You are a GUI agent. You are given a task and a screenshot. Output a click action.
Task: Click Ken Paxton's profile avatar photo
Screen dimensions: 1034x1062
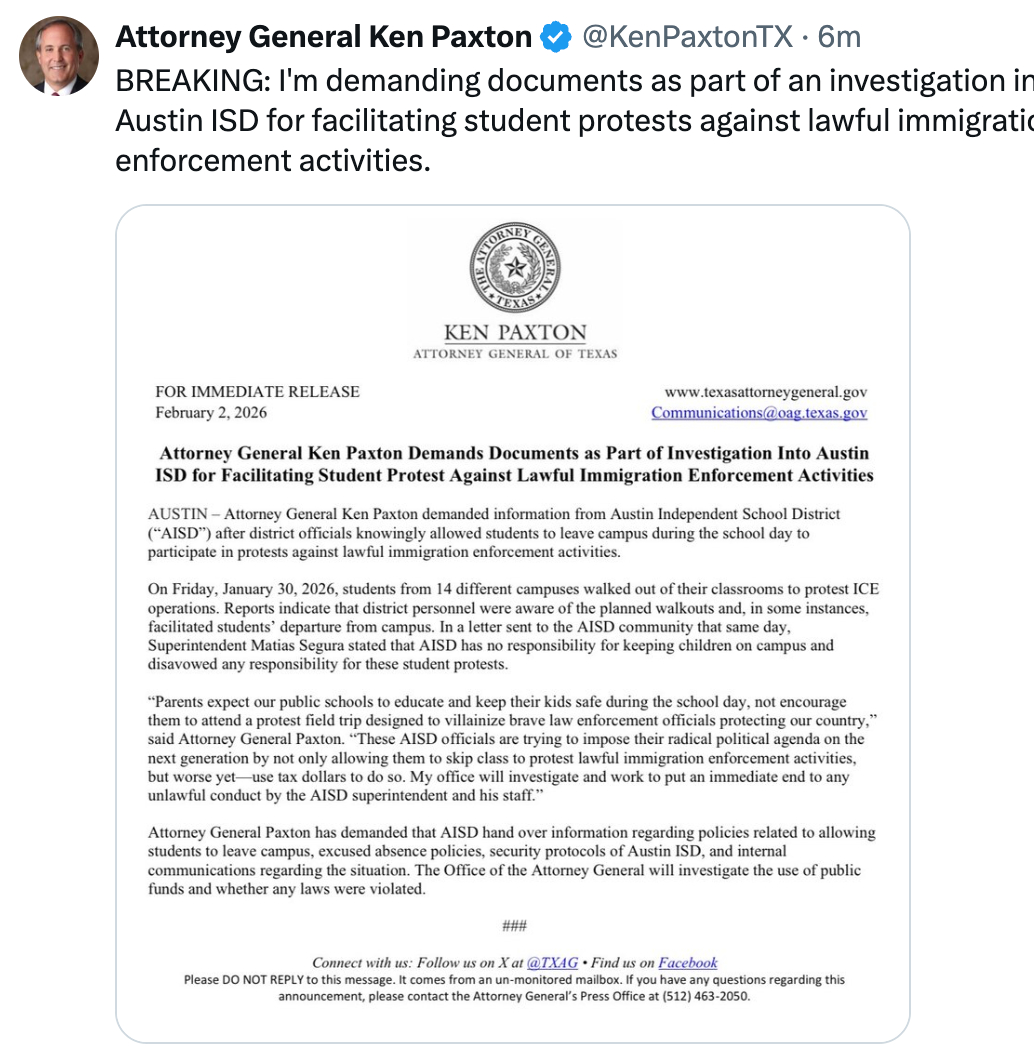point(59,56)
